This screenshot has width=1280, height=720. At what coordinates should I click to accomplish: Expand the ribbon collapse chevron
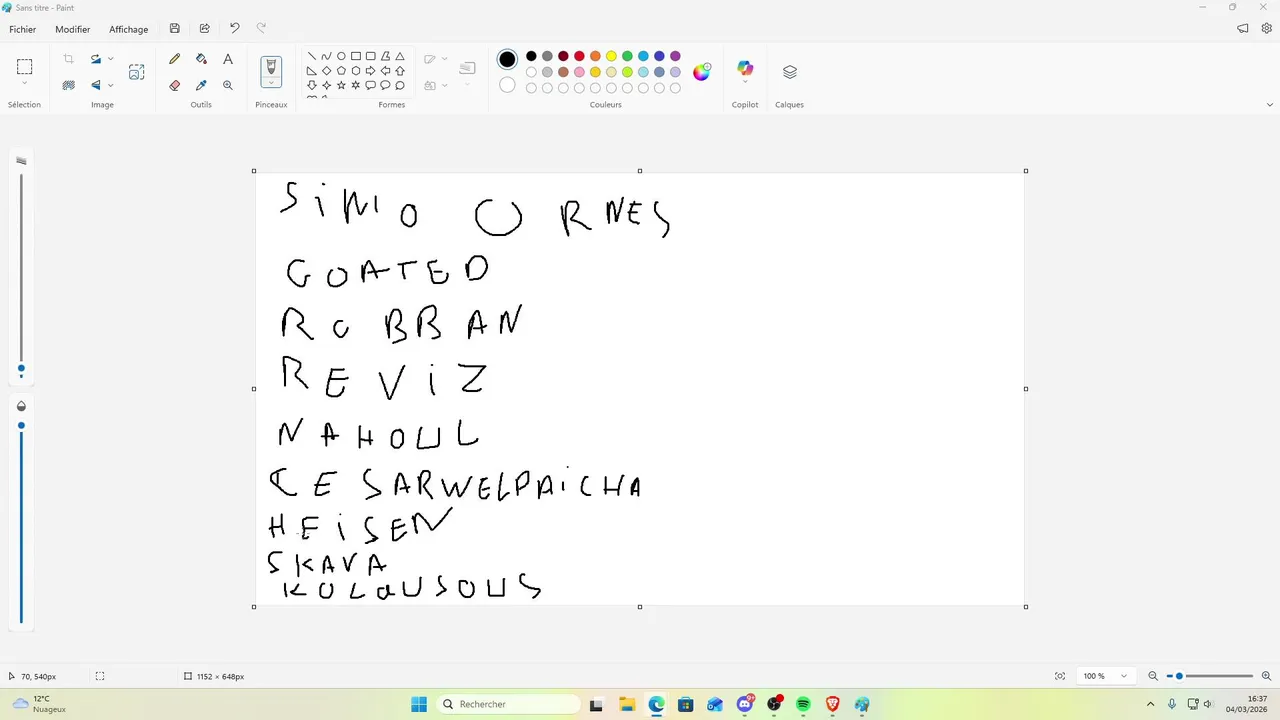pyautogui.click(x=1270, y=104)
